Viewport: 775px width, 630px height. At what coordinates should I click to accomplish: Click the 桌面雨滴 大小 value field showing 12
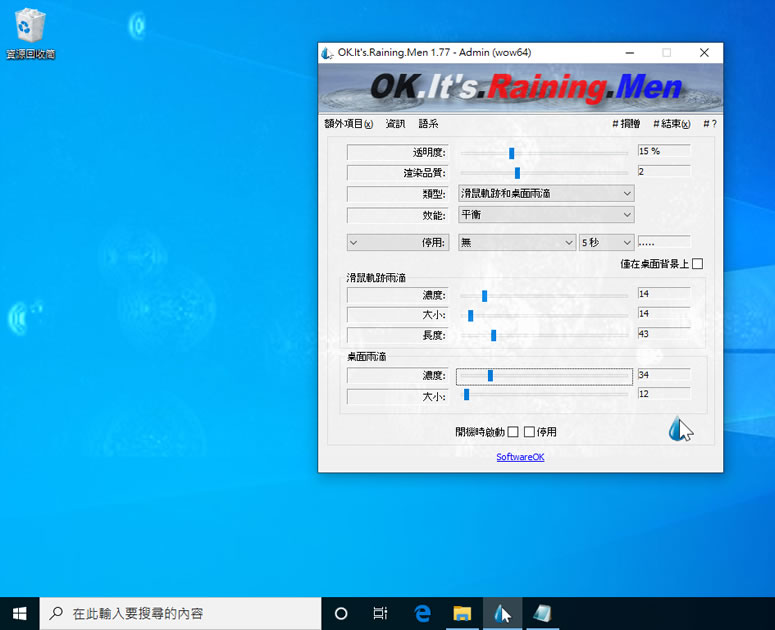[x=664, y=394]
